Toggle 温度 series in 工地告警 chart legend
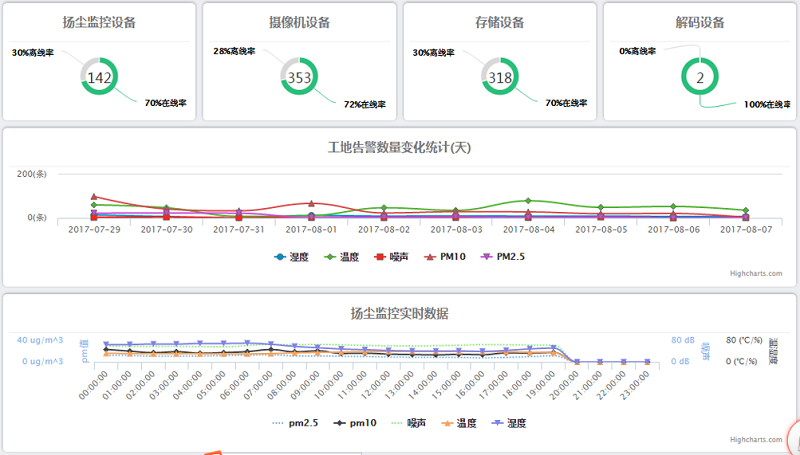Screen dimensions: 800x455 point(345,256)
